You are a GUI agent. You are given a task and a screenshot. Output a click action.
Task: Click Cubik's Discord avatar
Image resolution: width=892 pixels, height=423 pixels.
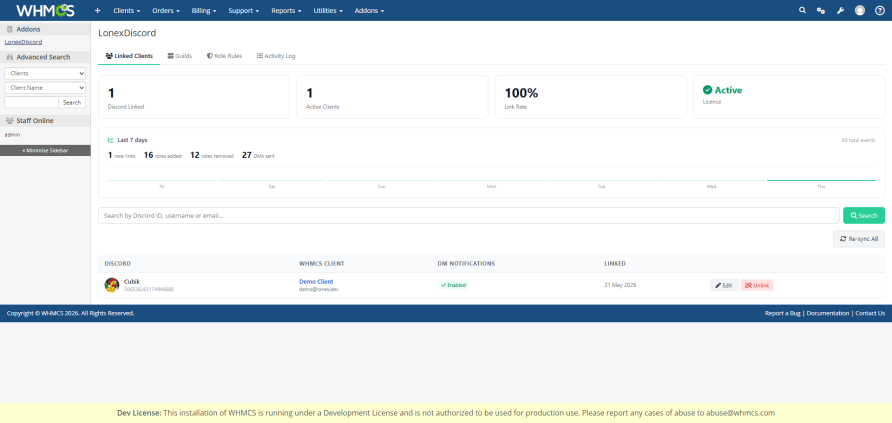[x=112, y=285]
